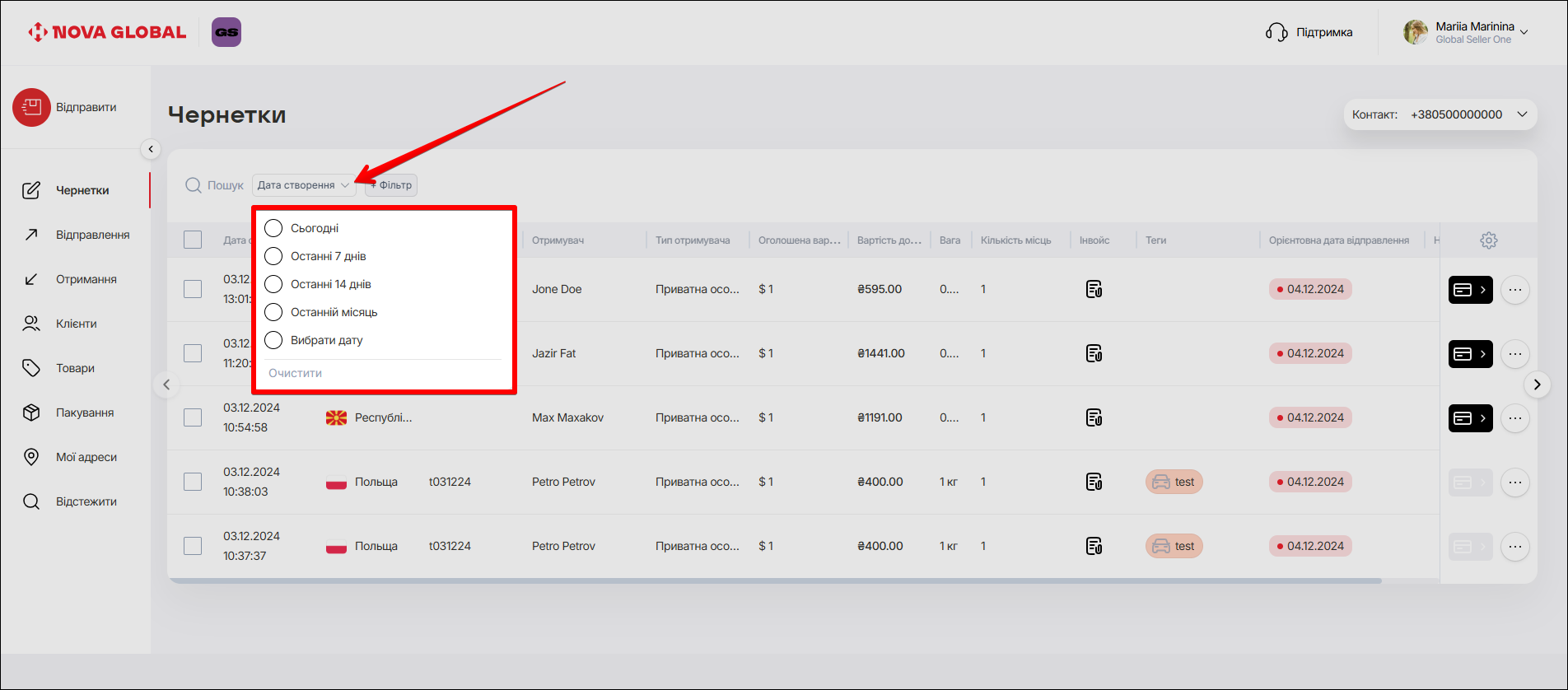Go to Відправлення in the sidebar
The width and height of the screenshot is (1568, 690).
[92, 235]
